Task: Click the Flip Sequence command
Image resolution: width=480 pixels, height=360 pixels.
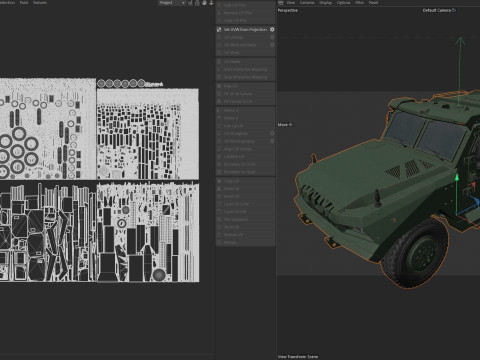Action: pyautogui.click(x=246, y=219)
